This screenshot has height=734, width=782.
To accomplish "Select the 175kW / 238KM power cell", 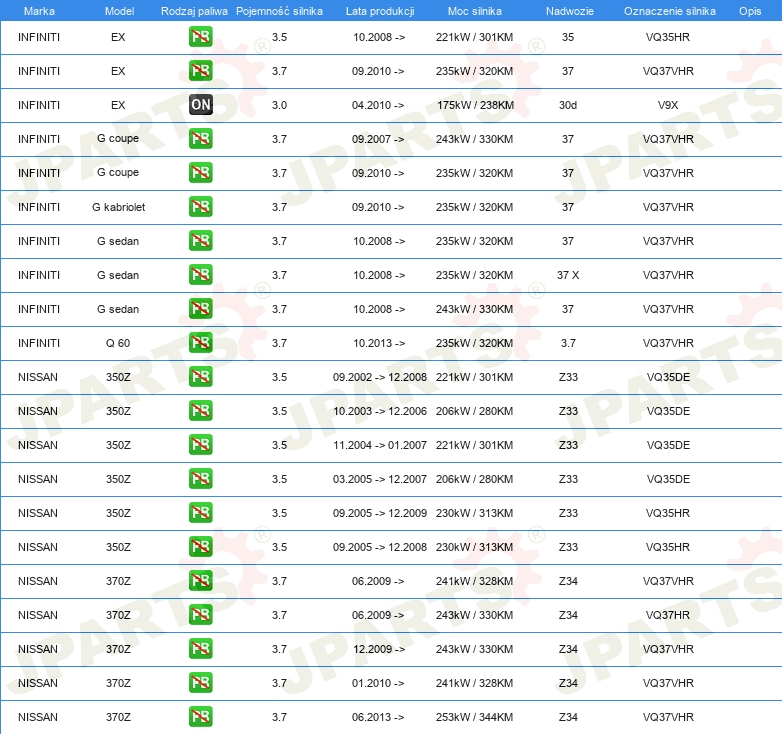I will coord(475,105).
